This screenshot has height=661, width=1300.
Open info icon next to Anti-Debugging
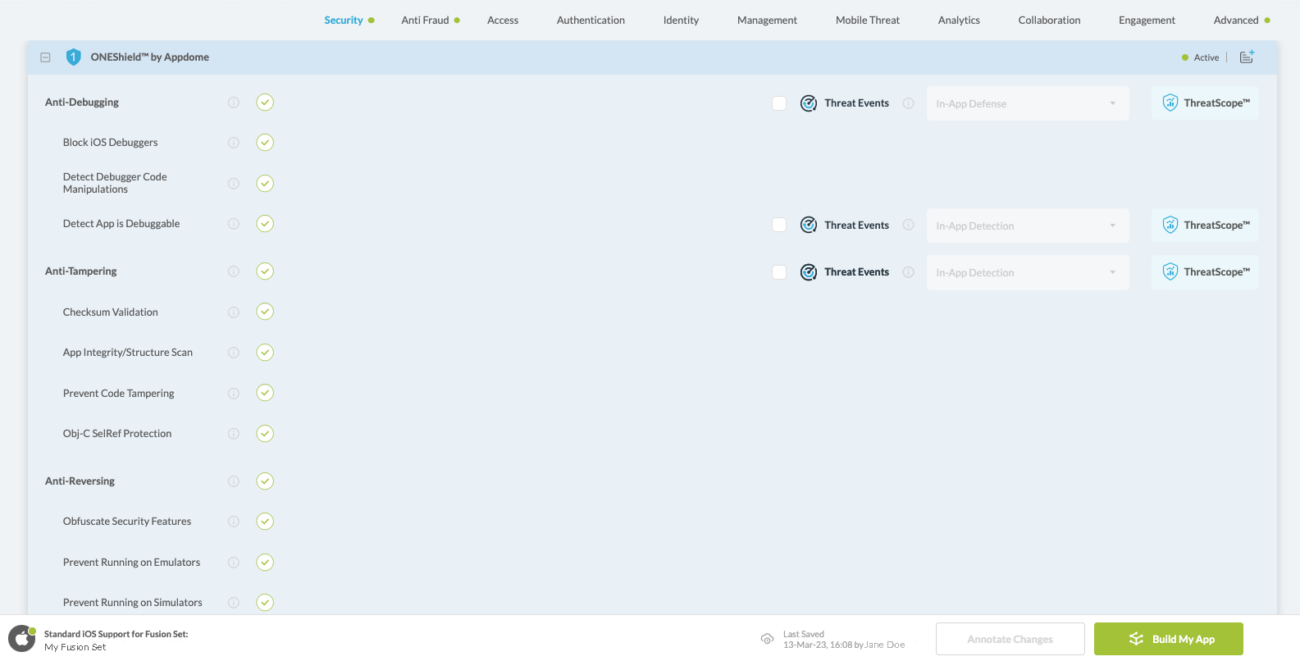233,102
